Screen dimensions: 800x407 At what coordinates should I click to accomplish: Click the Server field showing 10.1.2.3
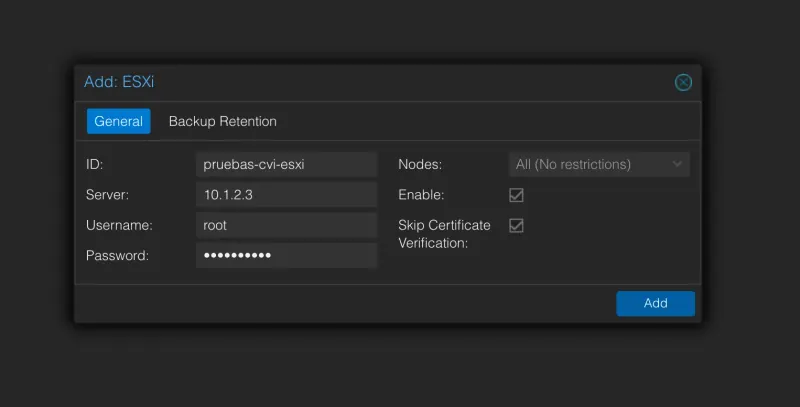(286, 195)
